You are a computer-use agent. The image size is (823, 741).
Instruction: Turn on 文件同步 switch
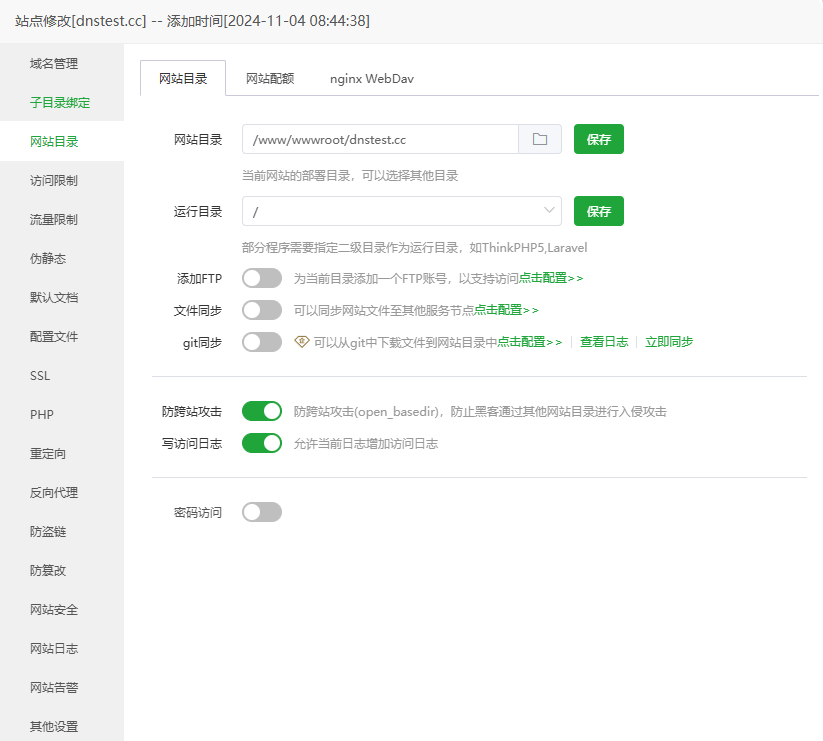click(x=261, y=310)
